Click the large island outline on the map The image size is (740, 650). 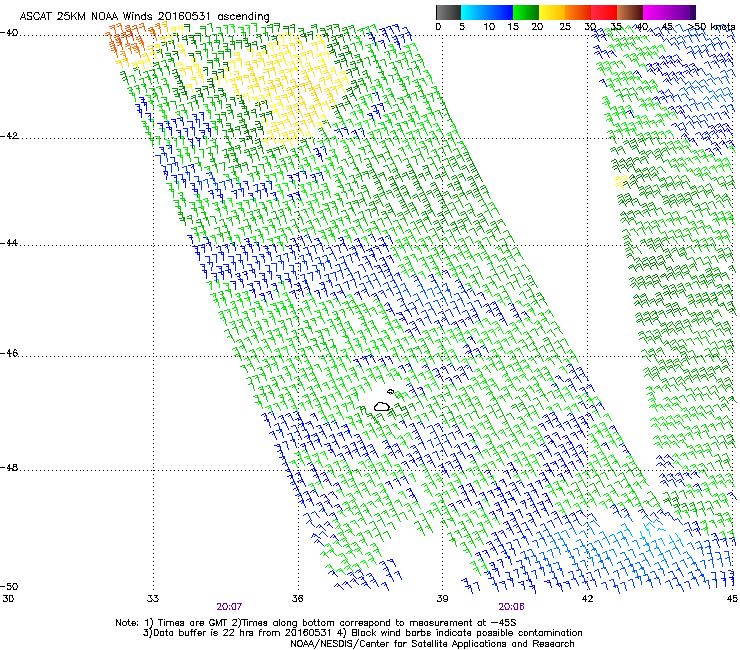click(382, 406)
